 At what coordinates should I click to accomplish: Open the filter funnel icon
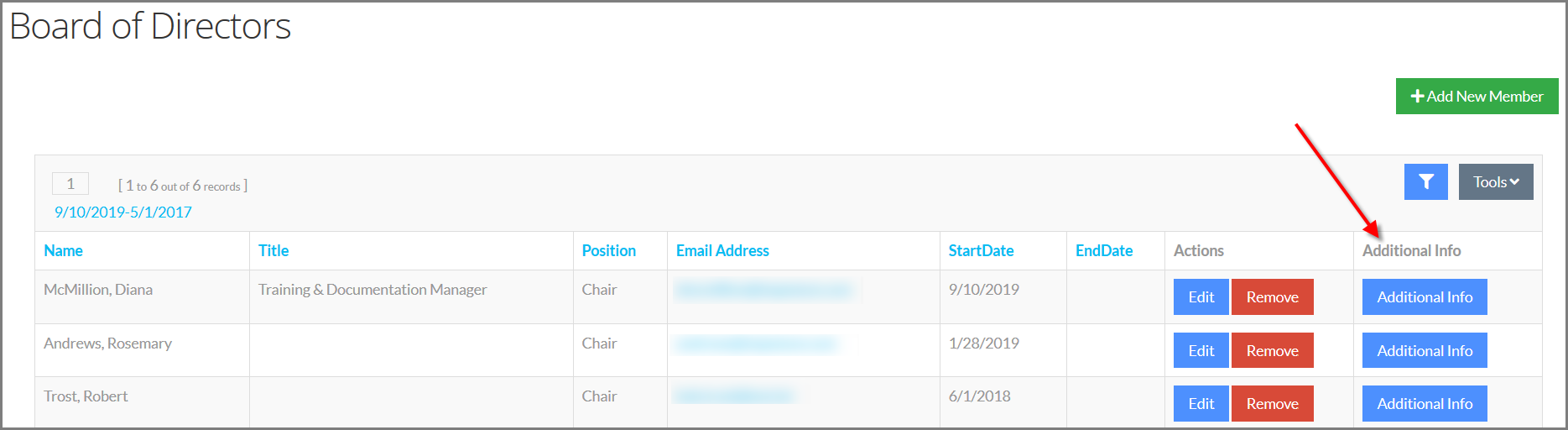(1425, 181)
